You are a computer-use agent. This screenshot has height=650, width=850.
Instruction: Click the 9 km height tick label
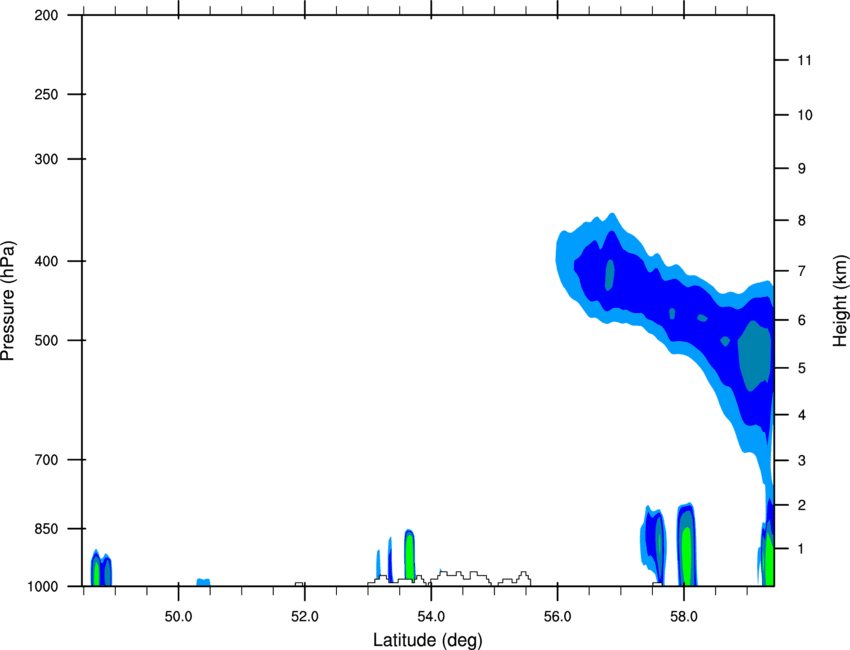coord(802,168)
